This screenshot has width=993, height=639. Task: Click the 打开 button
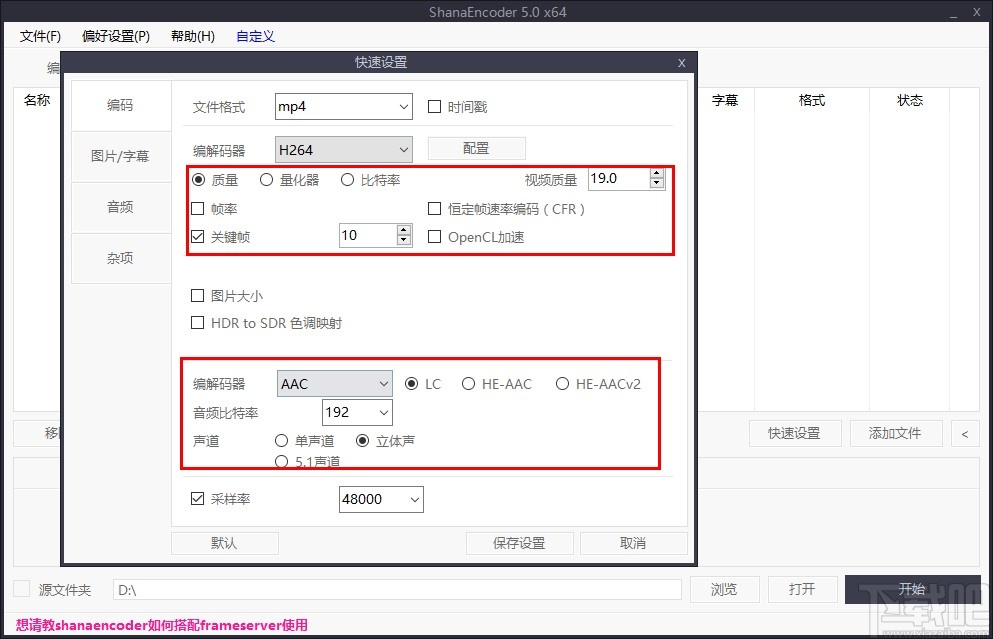coord(802,589)
